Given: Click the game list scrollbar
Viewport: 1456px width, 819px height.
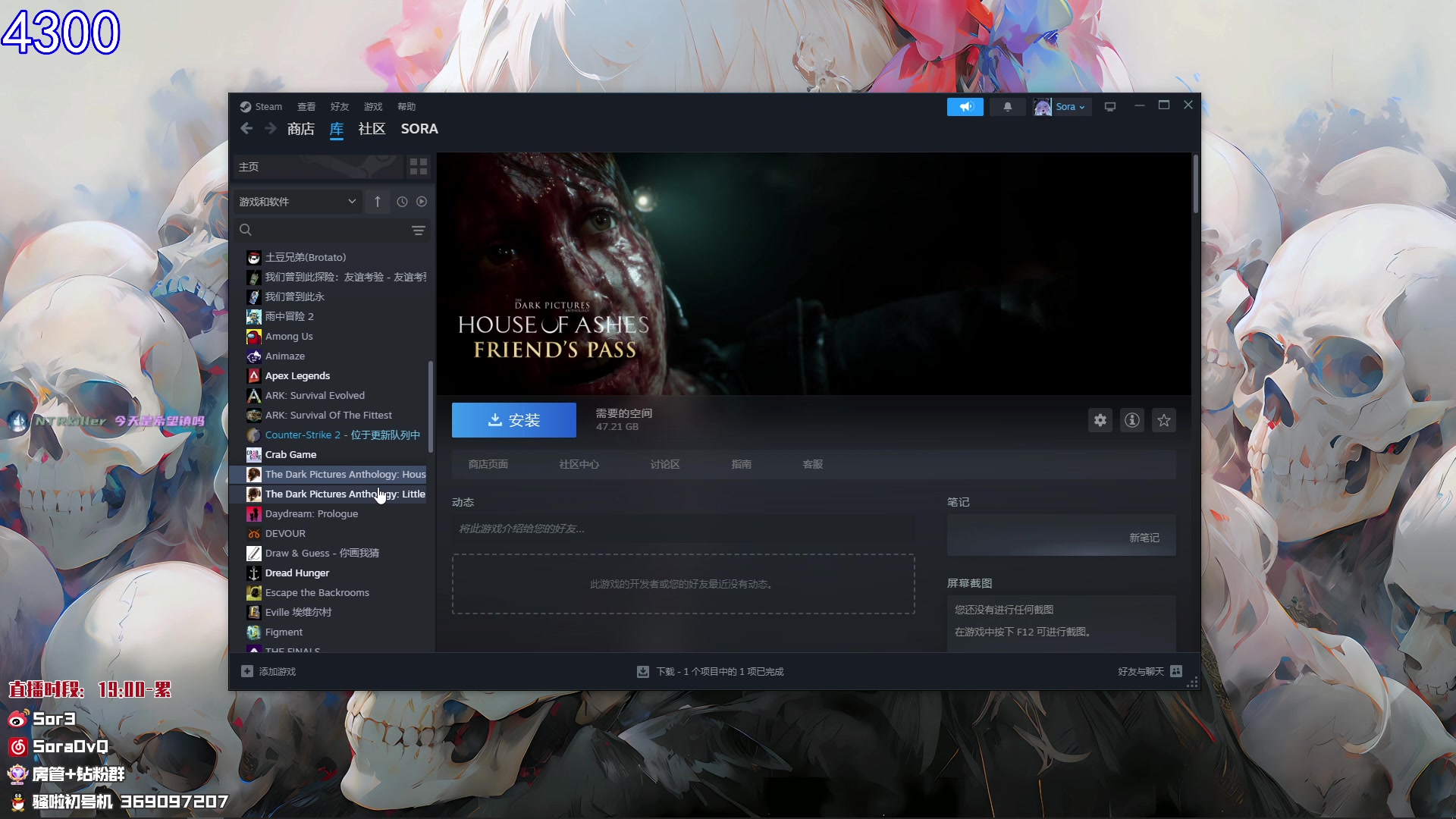Looking at the screenshot, I should coord(431,406).
